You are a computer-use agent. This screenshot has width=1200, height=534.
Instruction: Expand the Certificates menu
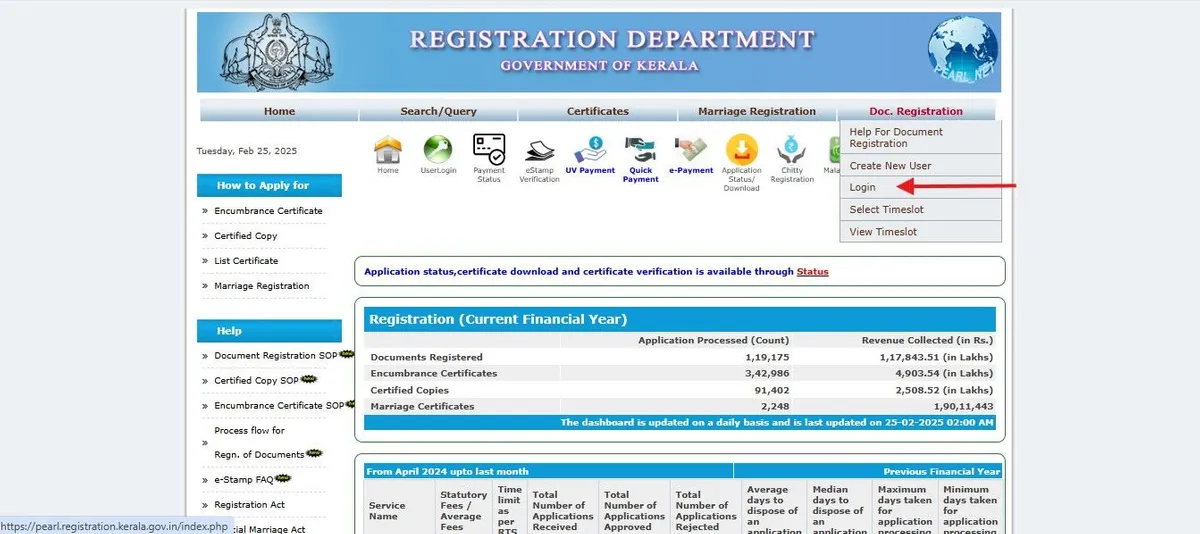tap(597, 111)
